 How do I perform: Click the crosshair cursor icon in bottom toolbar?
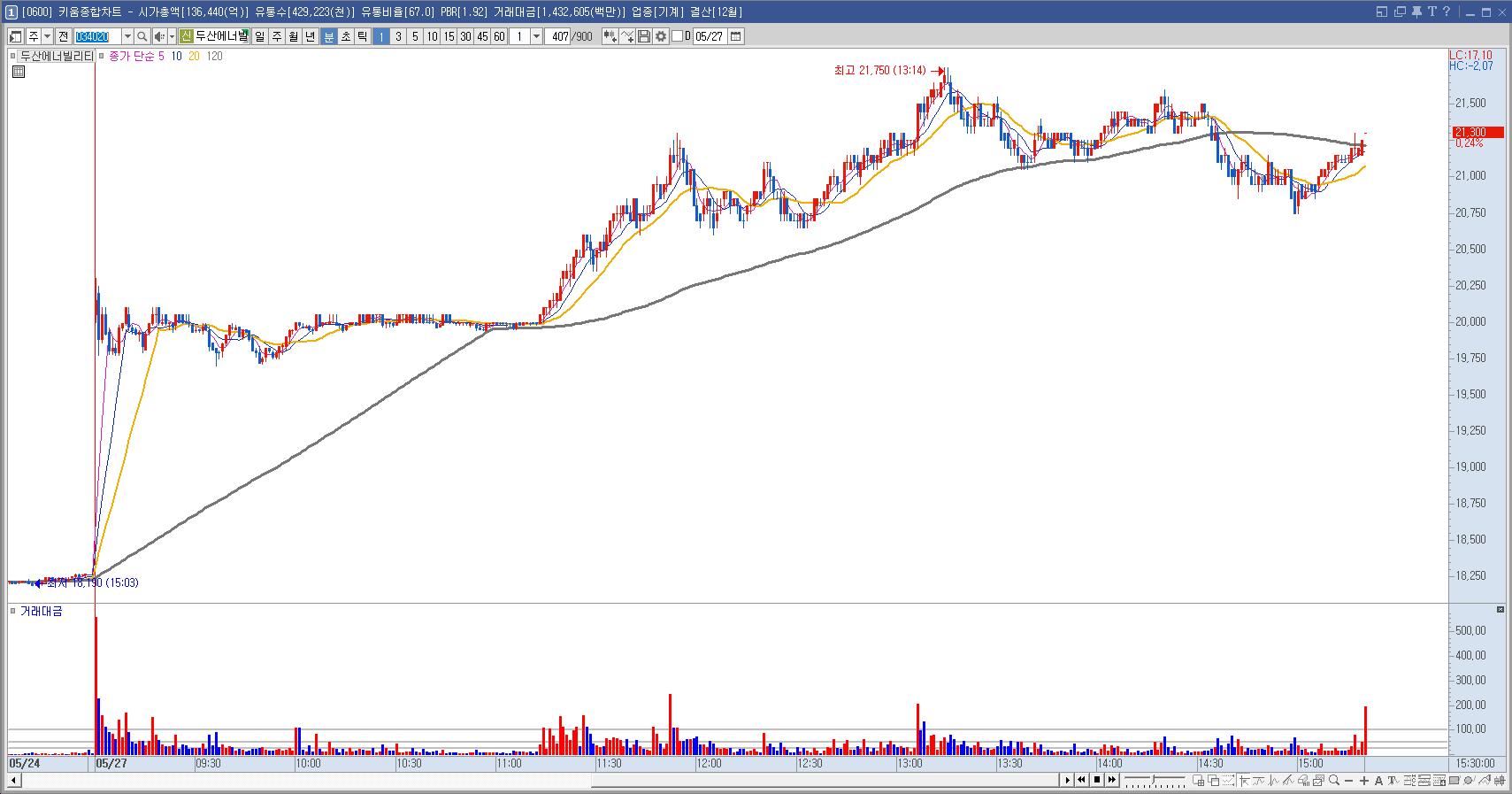pyautogui.click(x=1244, y=781)
